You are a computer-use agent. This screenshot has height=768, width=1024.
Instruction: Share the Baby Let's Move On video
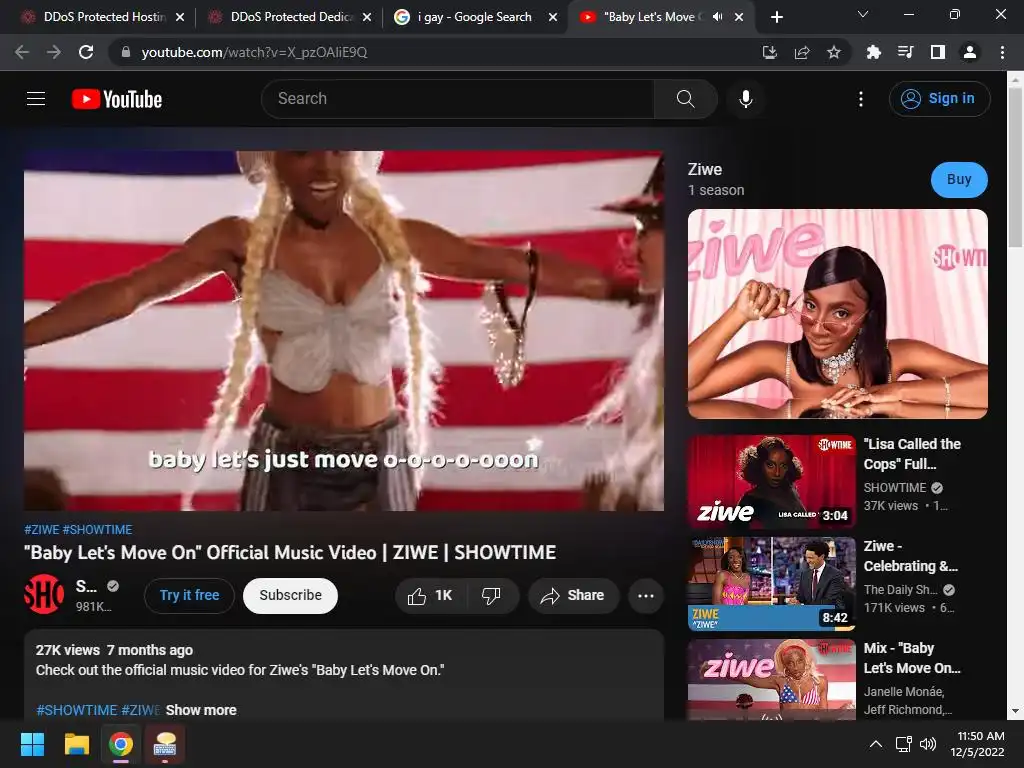tap(573, 596)
